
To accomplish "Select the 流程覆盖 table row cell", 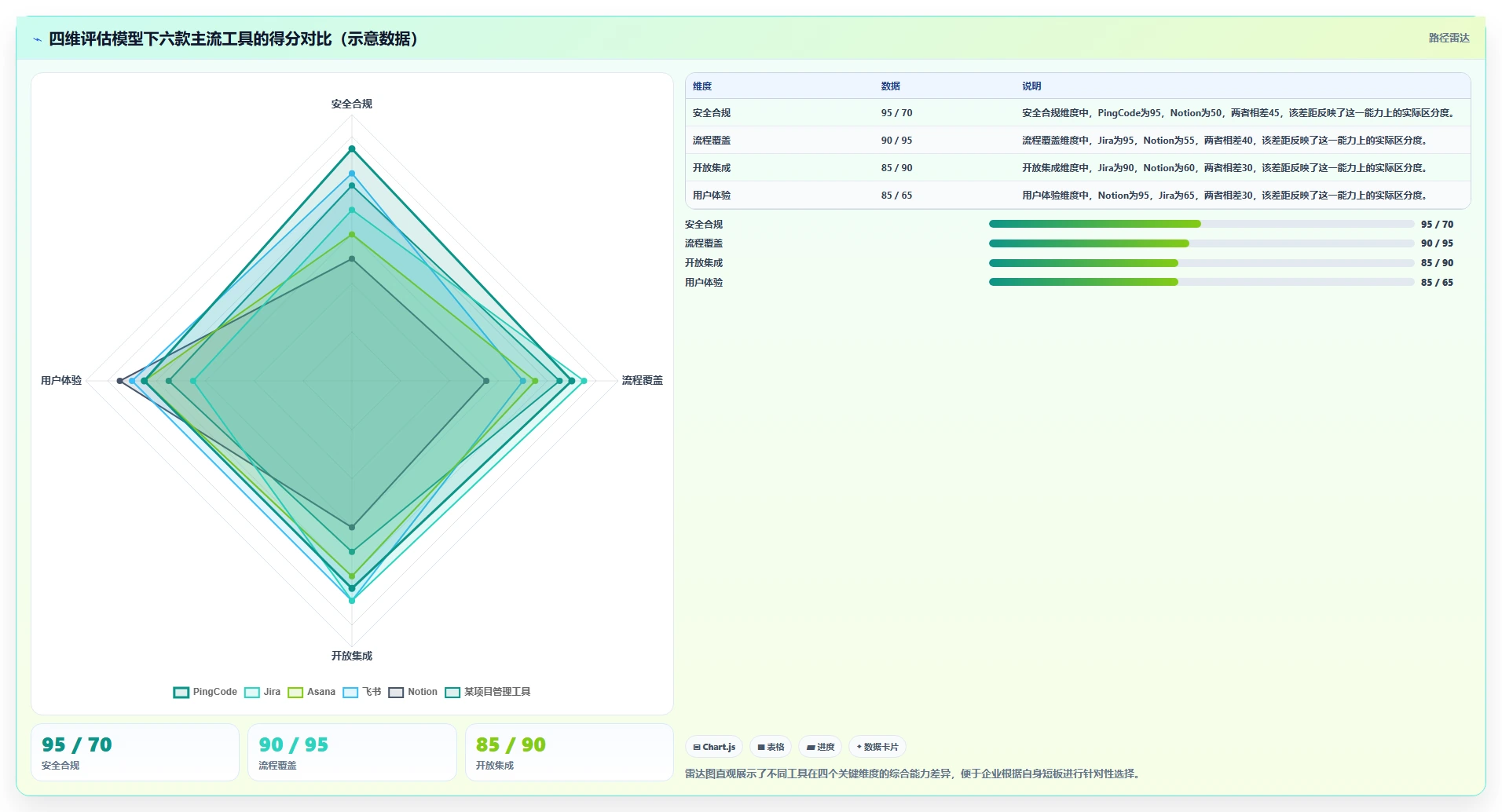I will (x=712, y=141).
